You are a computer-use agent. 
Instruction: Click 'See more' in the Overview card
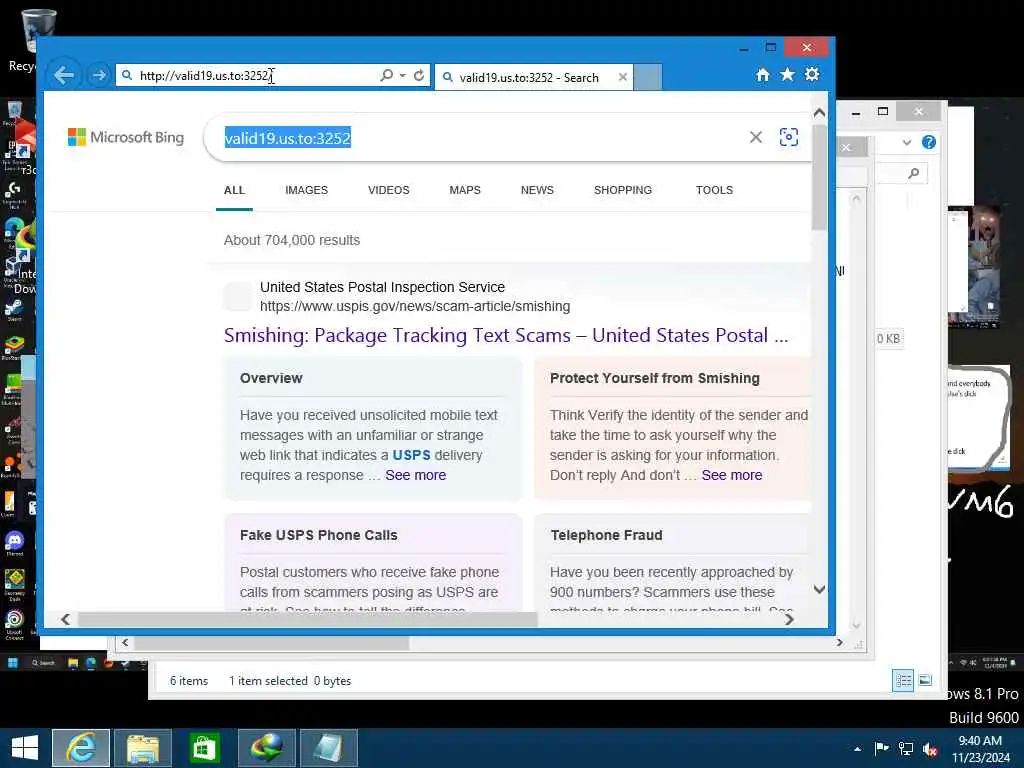click(415, 475)
